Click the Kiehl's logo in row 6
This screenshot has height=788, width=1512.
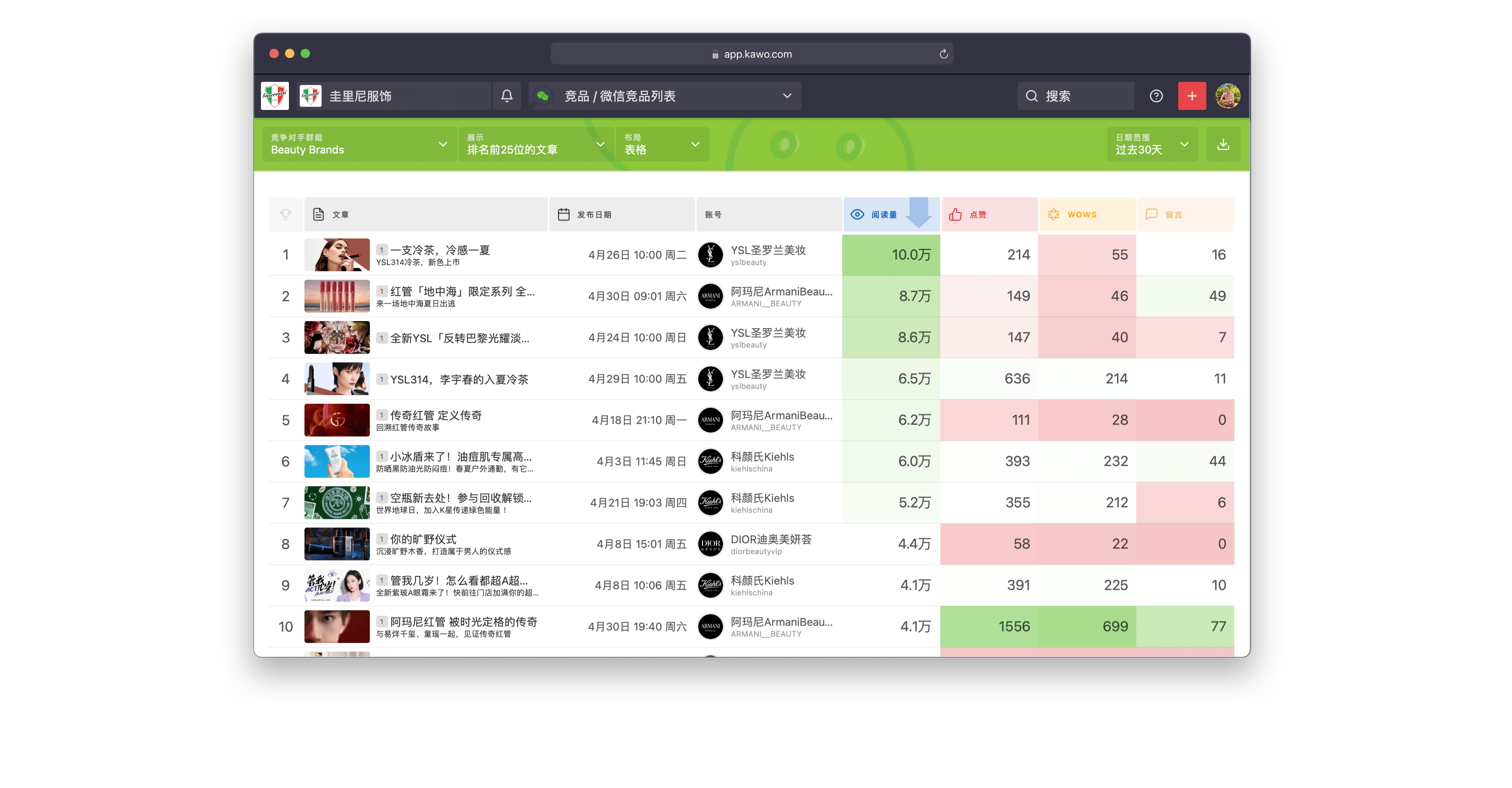tap(710, 461)
